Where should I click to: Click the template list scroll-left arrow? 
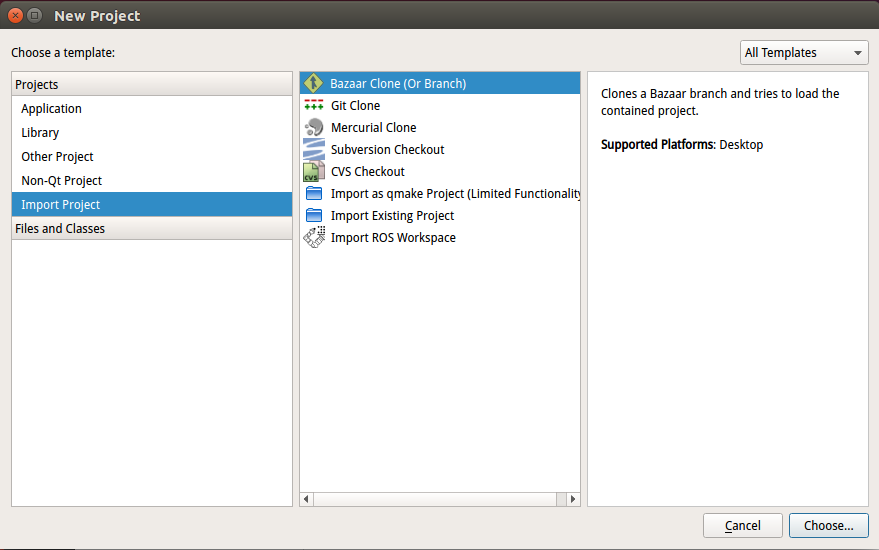pos(306,499)
